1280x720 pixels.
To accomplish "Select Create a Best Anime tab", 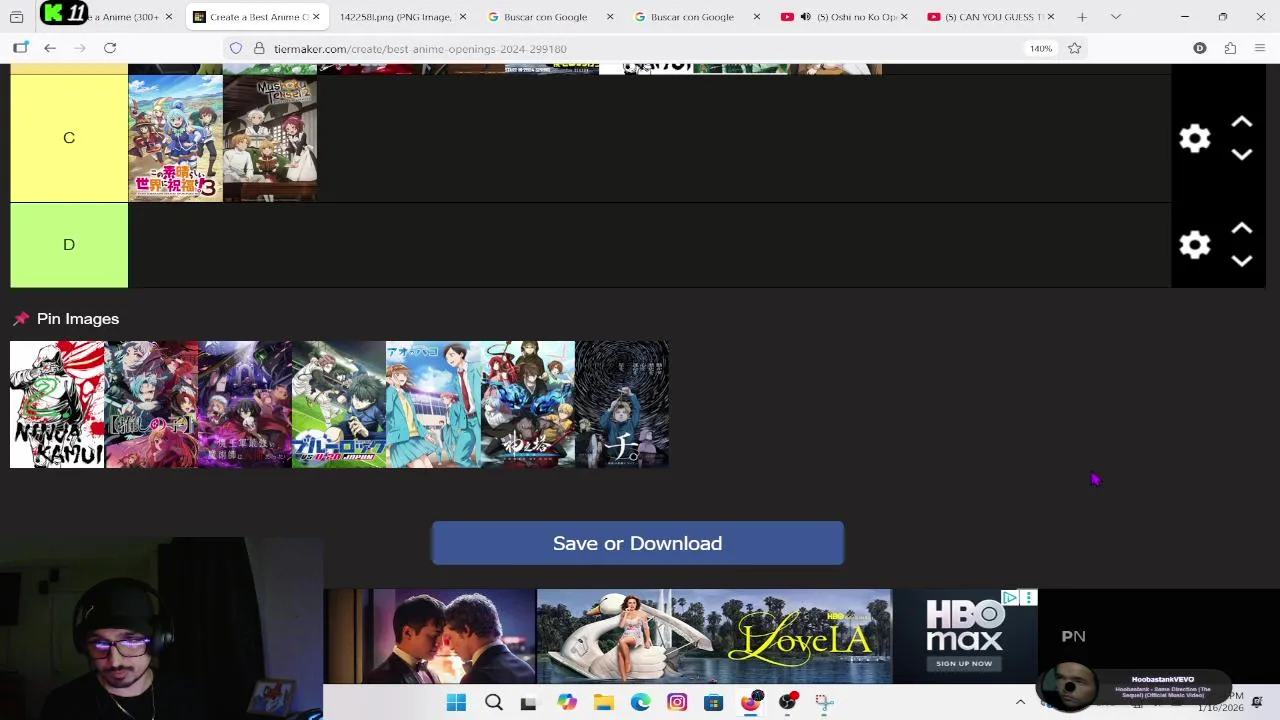I will pyautogui.click(x=256, y=17).
